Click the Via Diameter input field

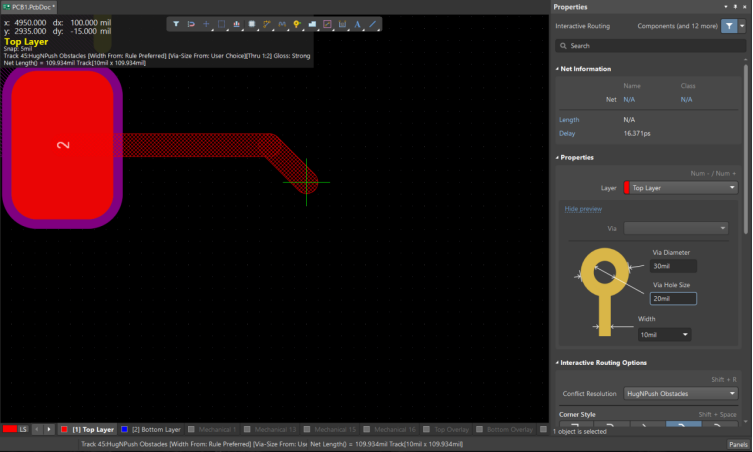673,266
